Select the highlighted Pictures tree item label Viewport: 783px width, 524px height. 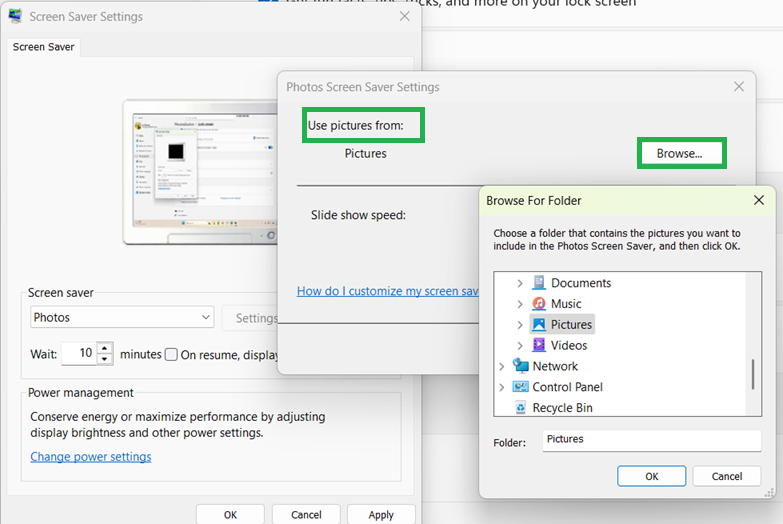pyautogui.click(x=571, y=325)
